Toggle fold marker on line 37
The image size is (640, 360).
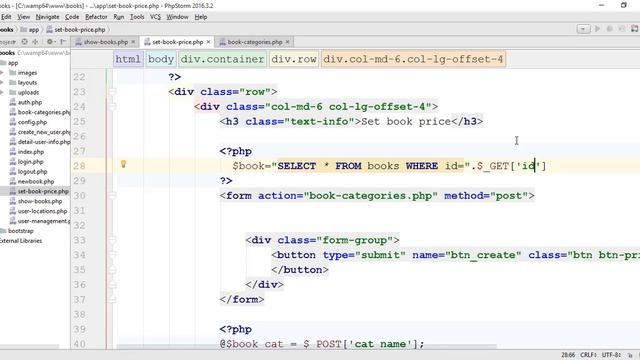pyautogui.click(x=112, y=300)
